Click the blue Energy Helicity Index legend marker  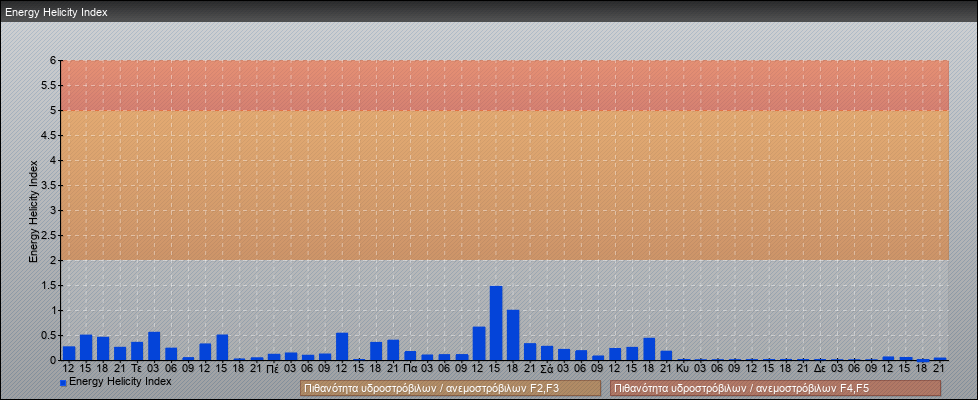63,382
